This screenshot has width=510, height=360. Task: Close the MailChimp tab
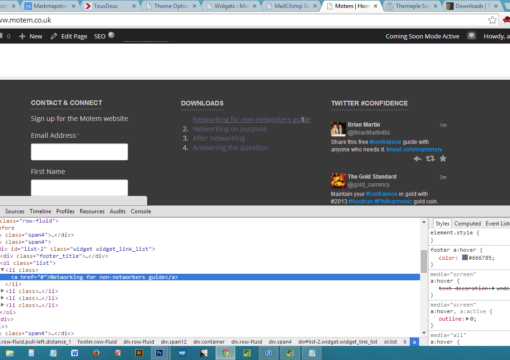pos(315,6)
